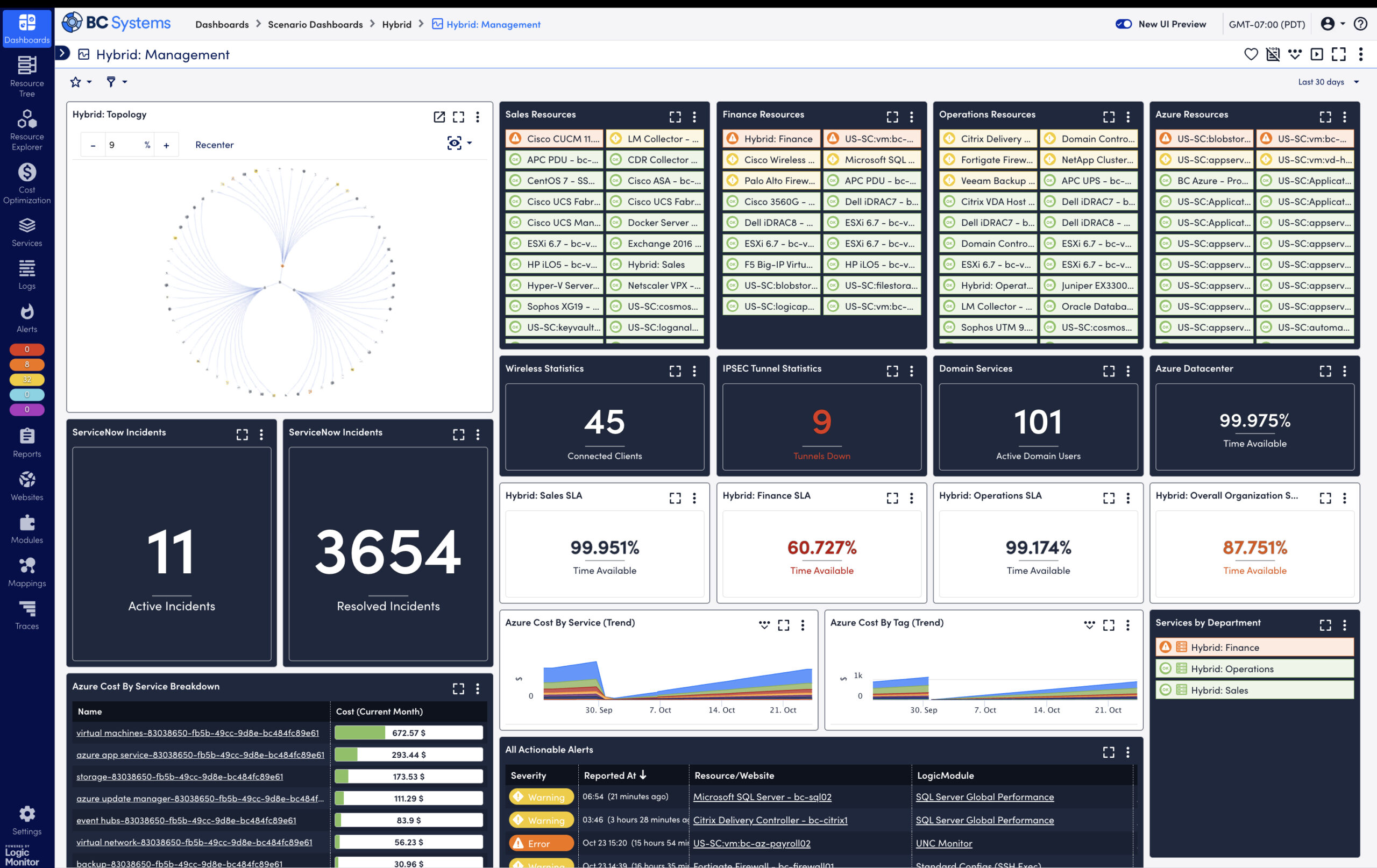
Task: Toggle legend on Azure Cost By Tag Trend
Action: pos(1089,625)
